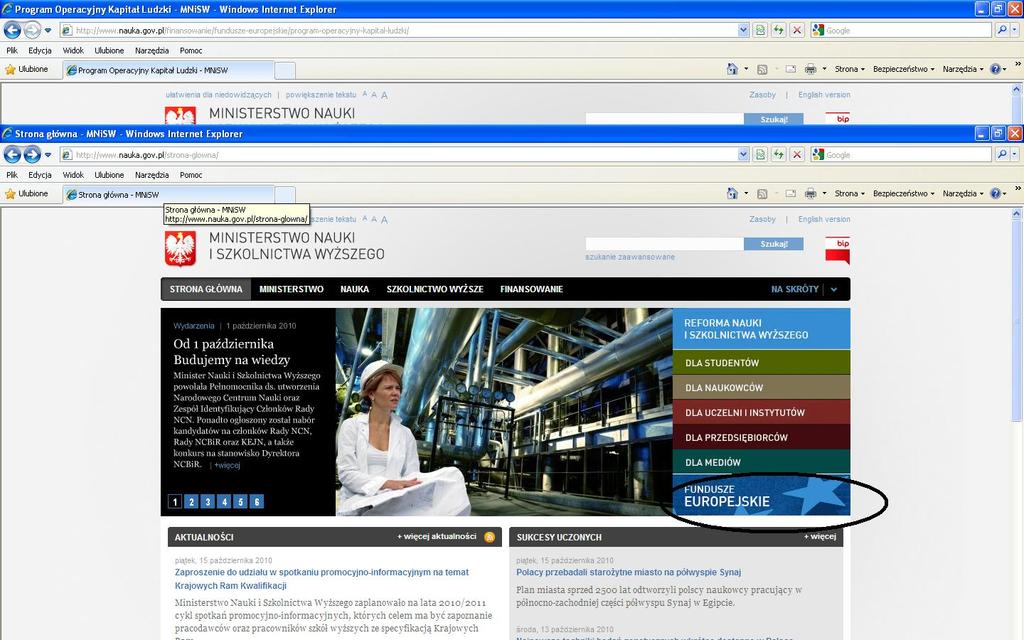Screen dimensions: 1024x640
Task: Open STRONA GŁÓWNA site navigation item
Action: pos(206,289)
